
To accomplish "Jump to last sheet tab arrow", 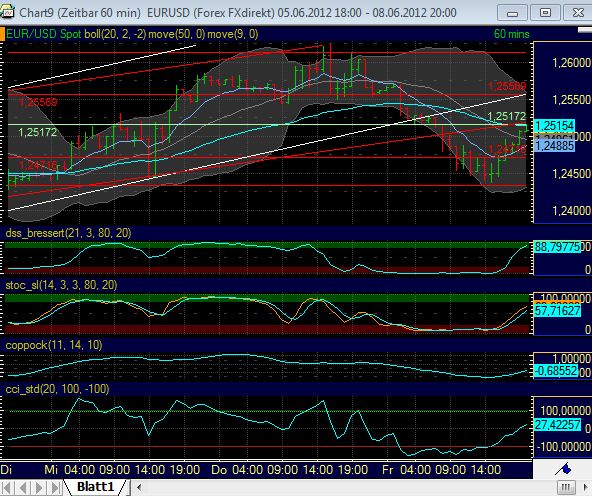I will (55, 487).
